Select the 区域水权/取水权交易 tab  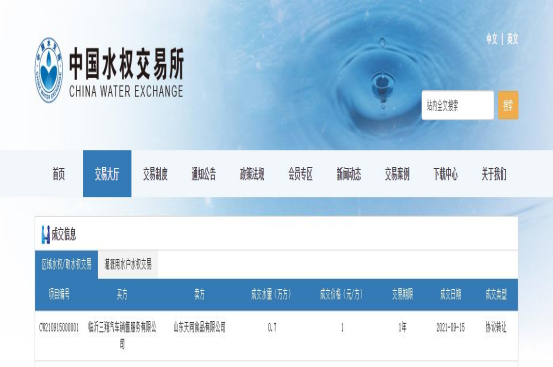coord(66,264)
